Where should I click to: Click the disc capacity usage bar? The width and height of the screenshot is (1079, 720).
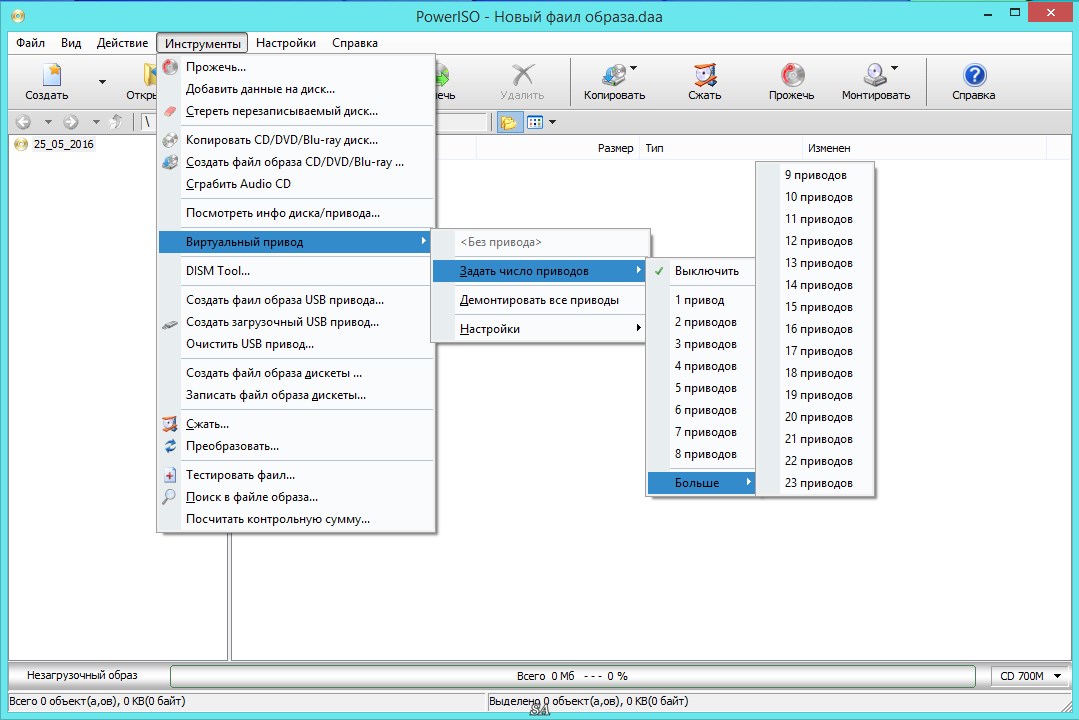tap(573, 676)
